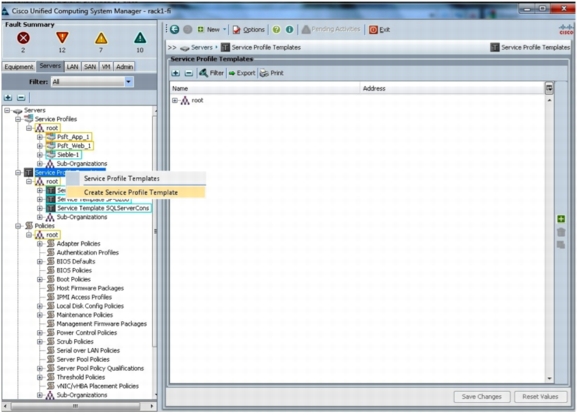Select Maintenance Policies in the tree
578x415 pixels.
(84, 315)
